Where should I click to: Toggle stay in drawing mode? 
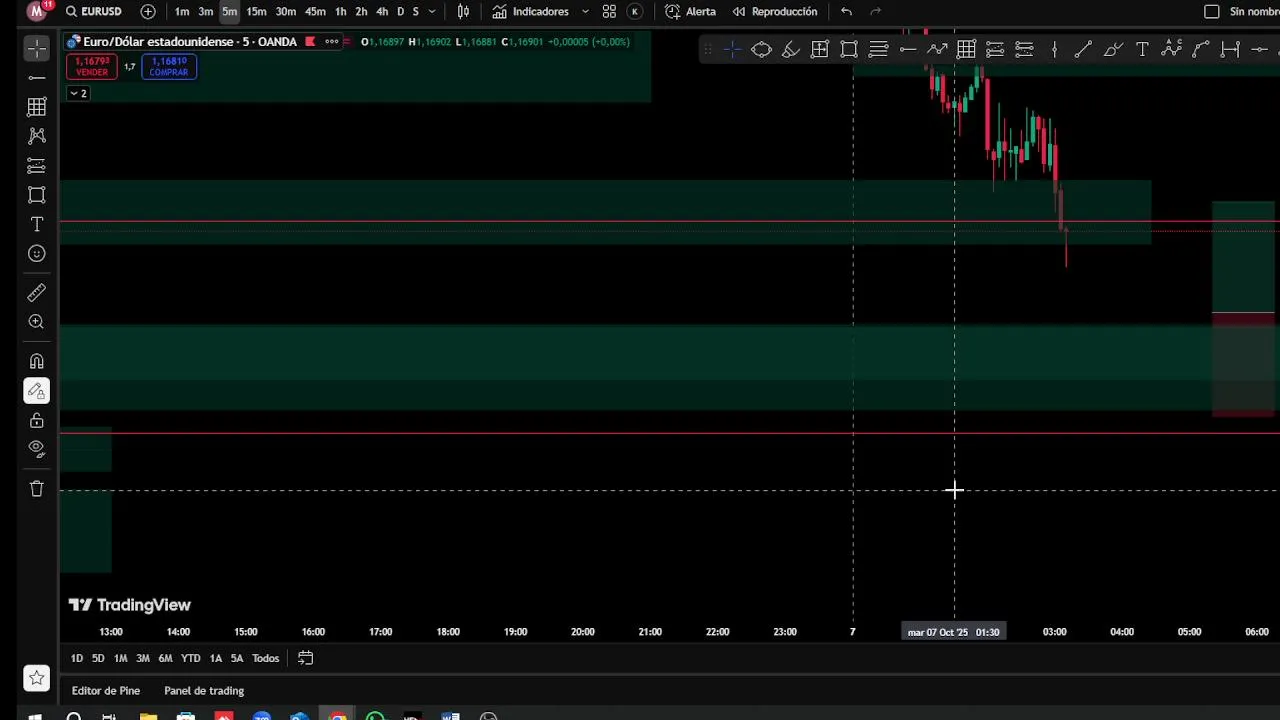(37, 391)
